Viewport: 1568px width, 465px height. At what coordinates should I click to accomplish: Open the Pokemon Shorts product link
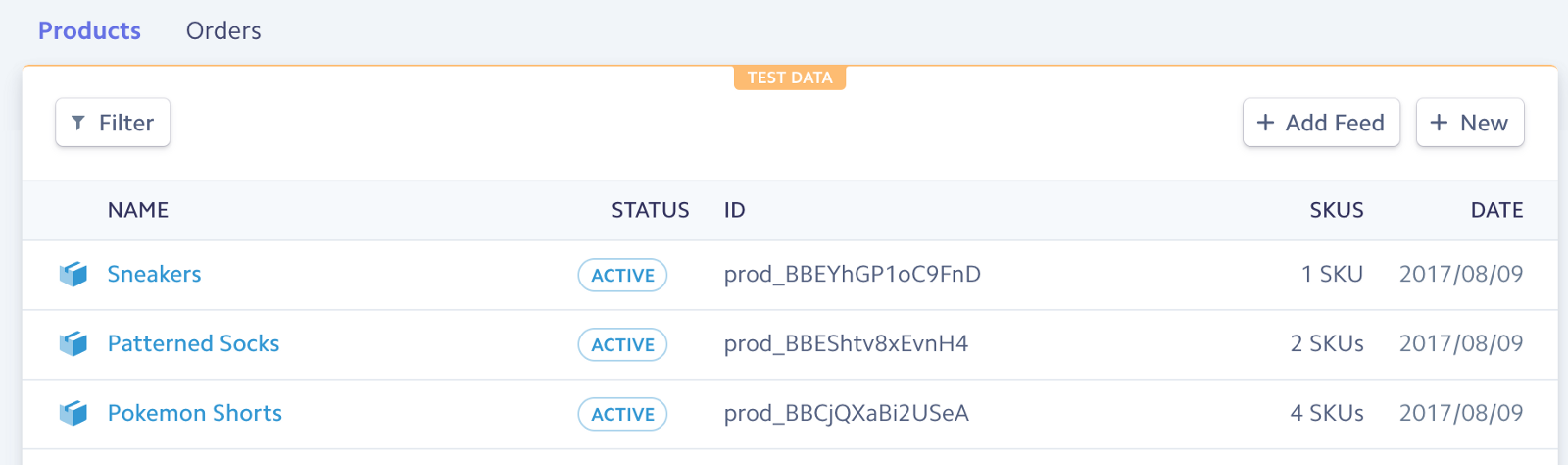pyautogui.click(x=194, y=414)
